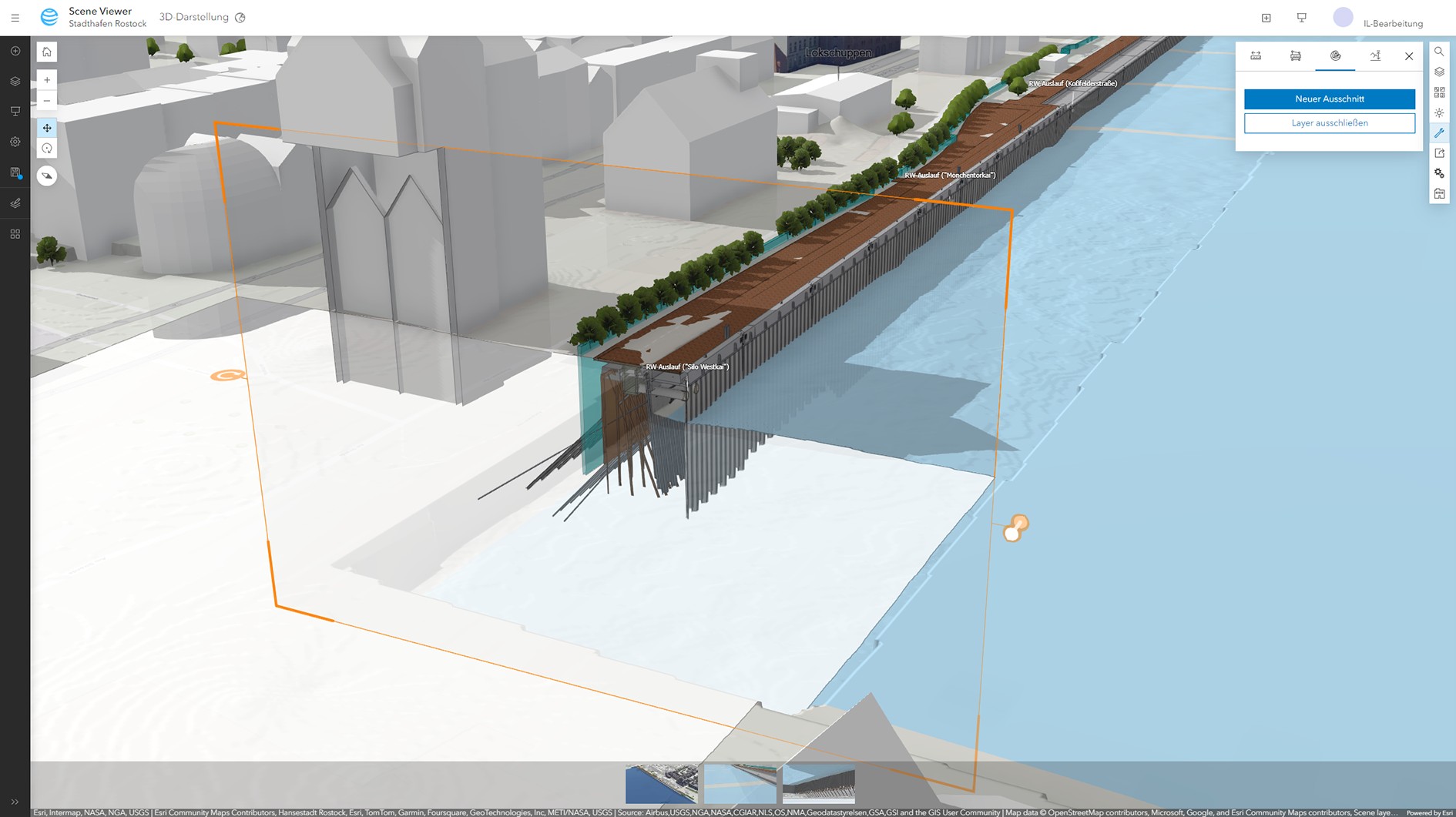
Task: Switch to the elevation profile tab
Action: (x=1375, y=56)
